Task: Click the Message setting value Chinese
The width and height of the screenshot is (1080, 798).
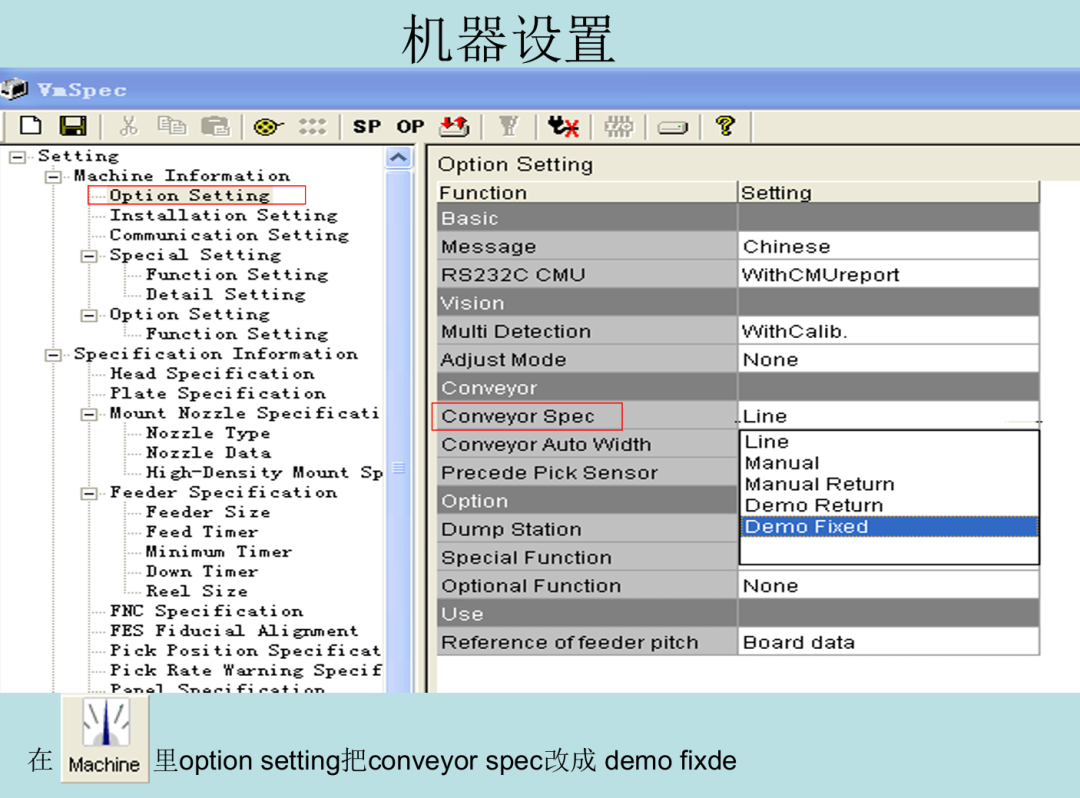Action: [889, 246]
